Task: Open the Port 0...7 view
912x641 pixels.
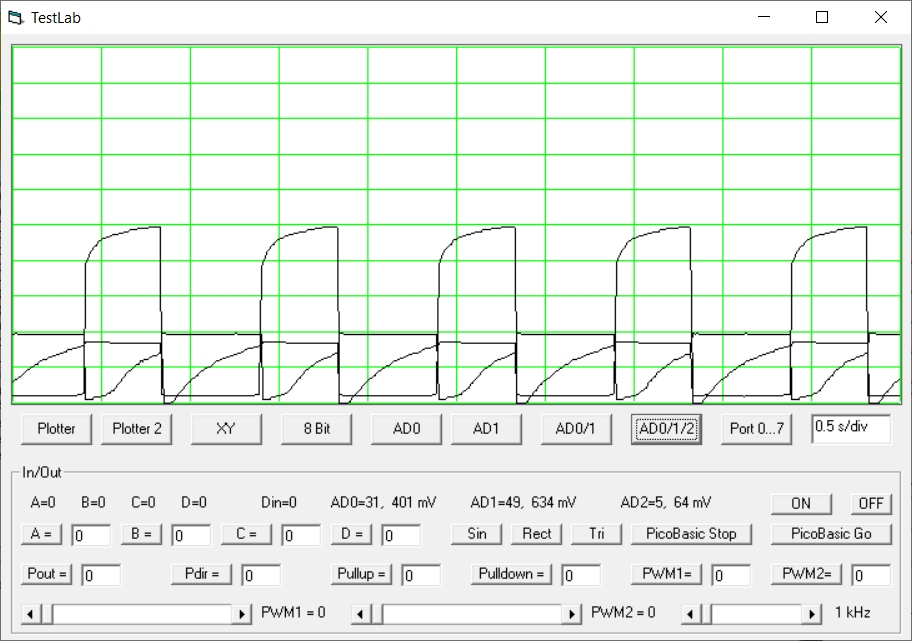Action: tap(757, 428)
